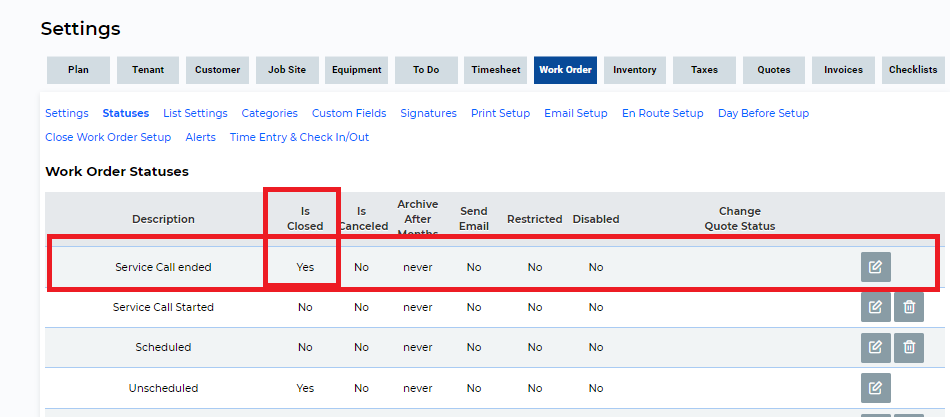This screenshot has width=950, height=417.
Task: Select the Scheduled description cell
Action: coord(164,348)
